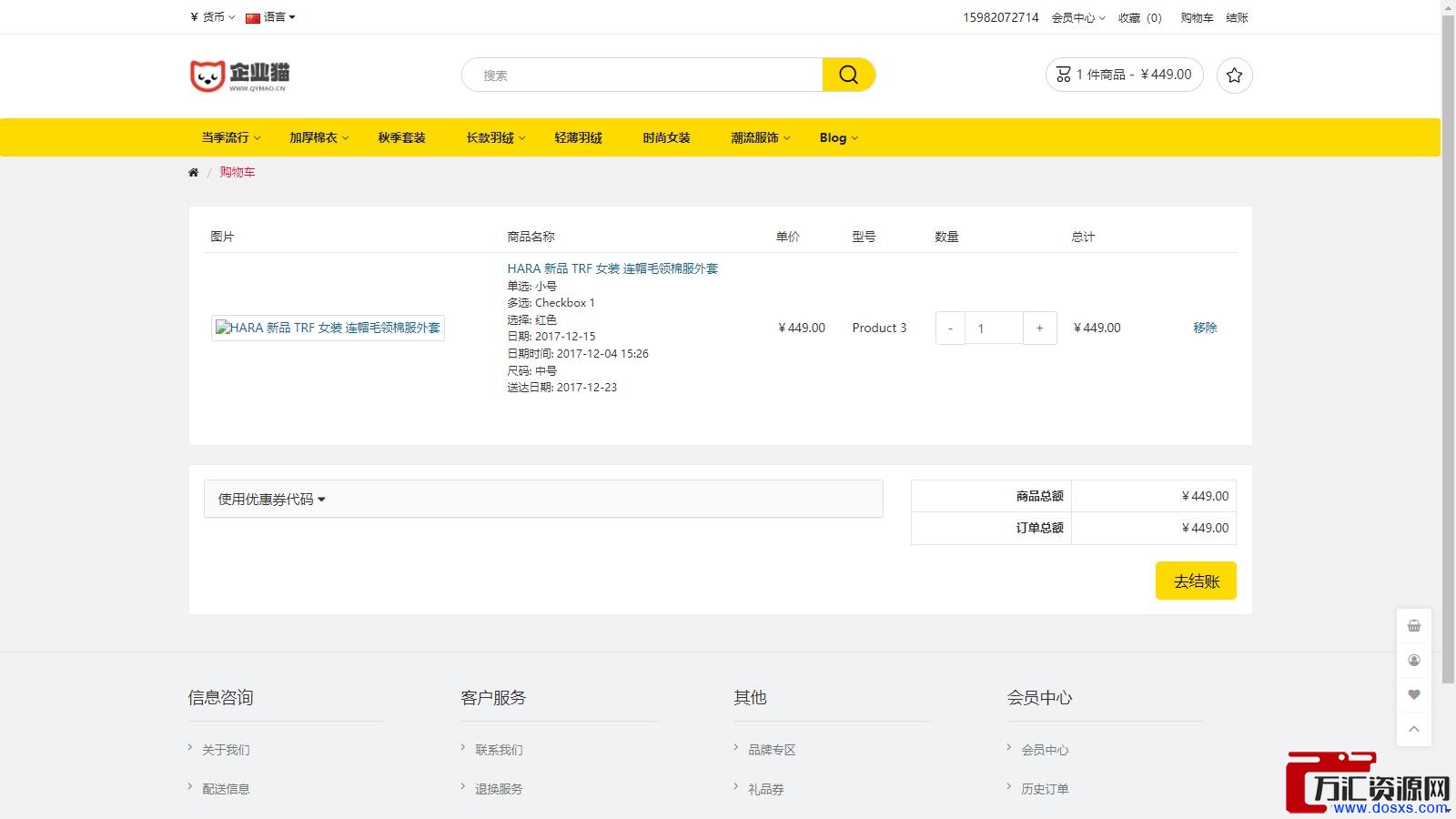The image size is (1456, 819).
Task: Open the 货币 currency dropdown
Action: click(213, 17)
